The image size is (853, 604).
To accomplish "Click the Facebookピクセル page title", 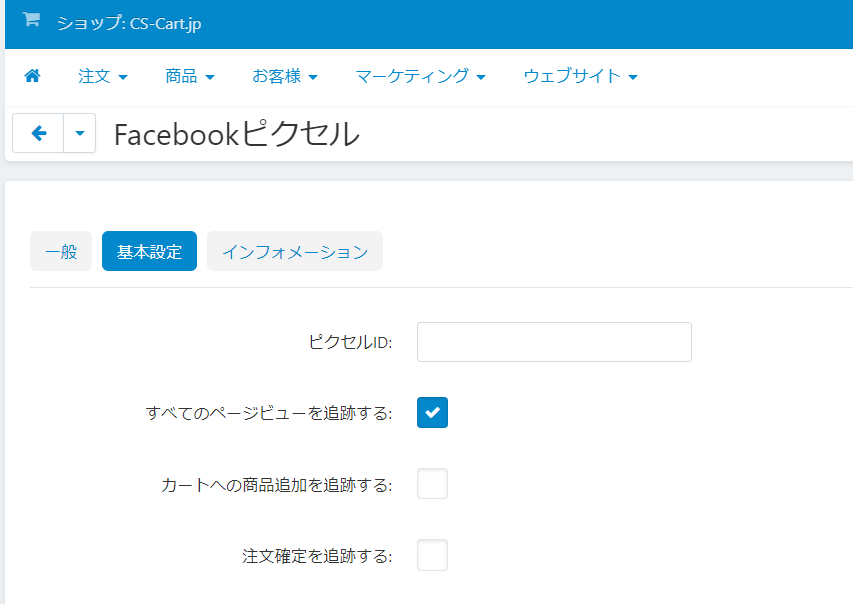I will coord(236,134).
